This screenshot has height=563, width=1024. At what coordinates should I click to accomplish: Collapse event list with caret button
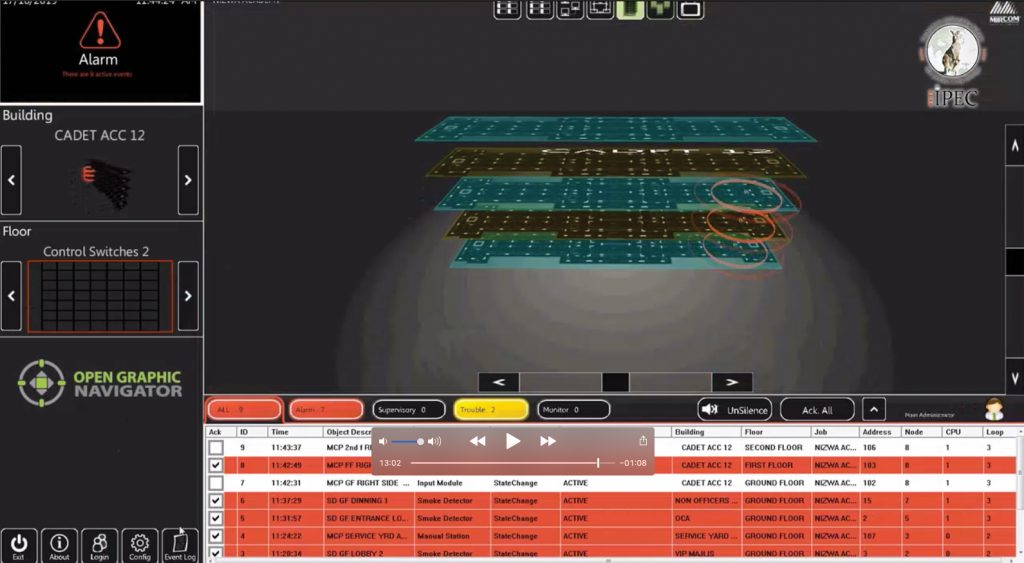tap(874, 410)
